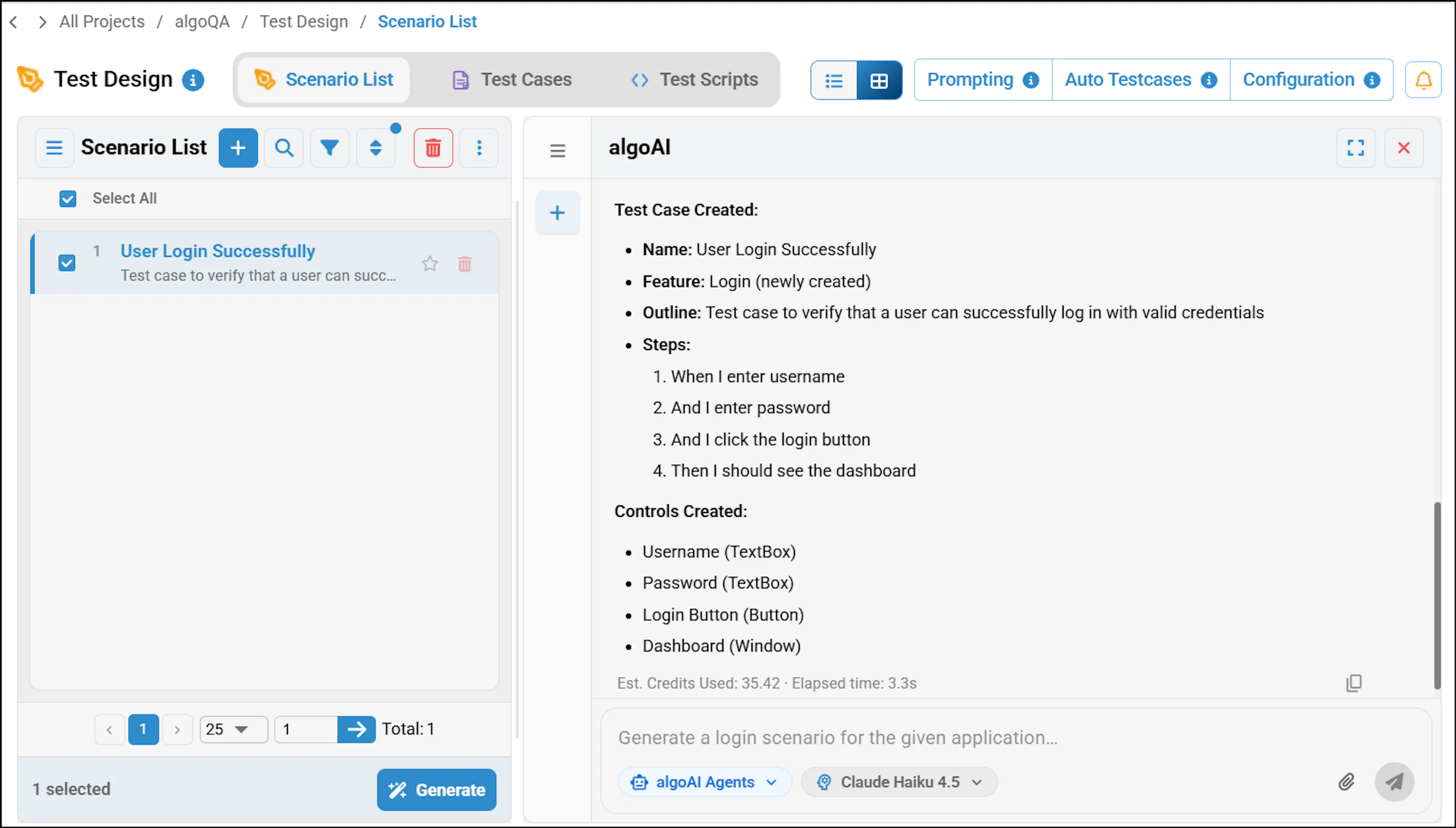1456x828 pixels.
Task: Navigate back with breadcrumb arrow
Action: point(14,22)
